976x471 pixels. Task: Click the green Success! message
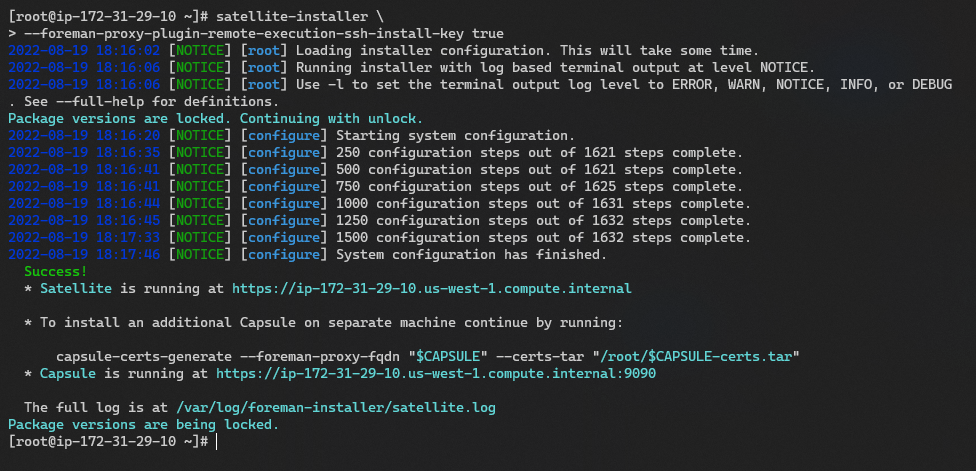tap(55, 271)
